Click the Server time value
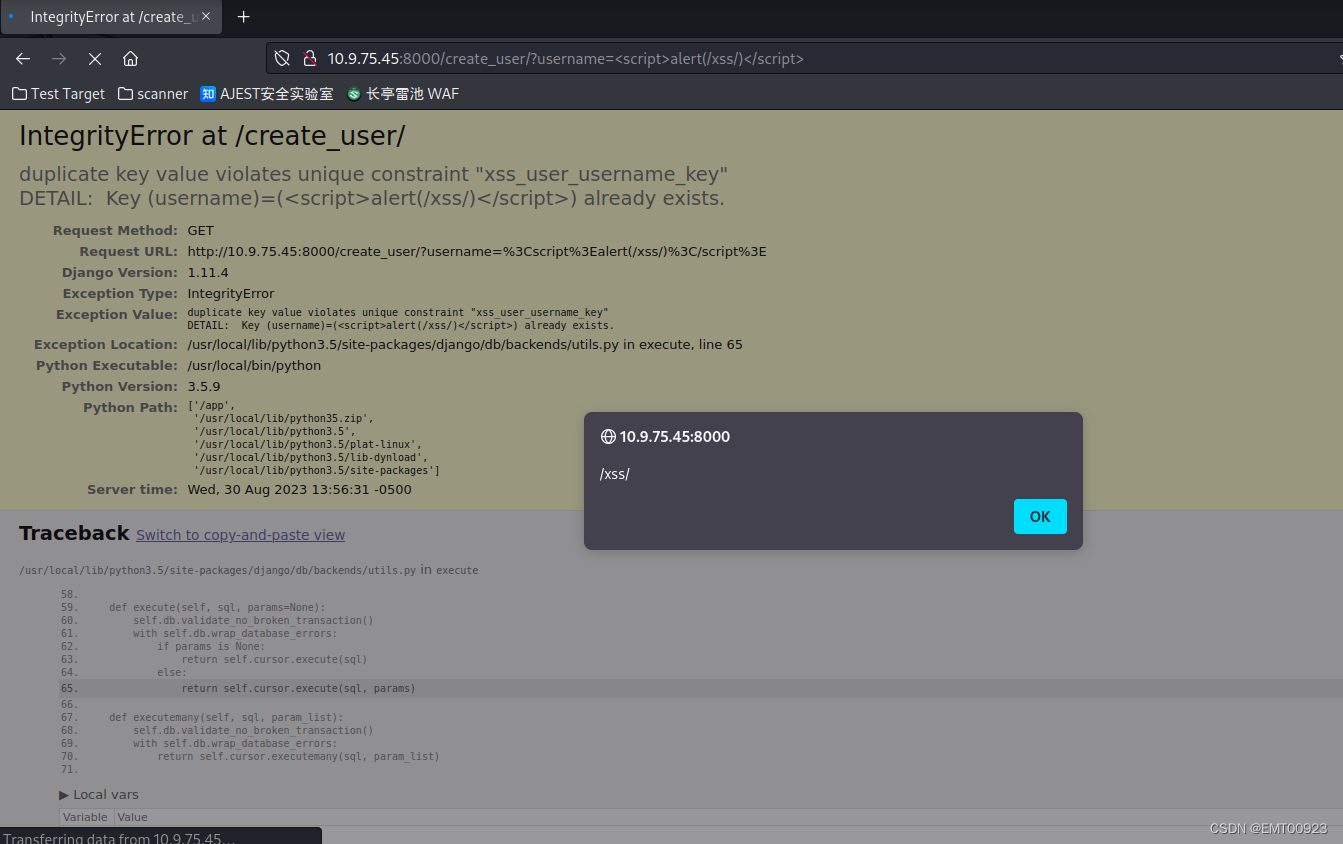This screenshot has height=844, width=1343. [299, 490]
